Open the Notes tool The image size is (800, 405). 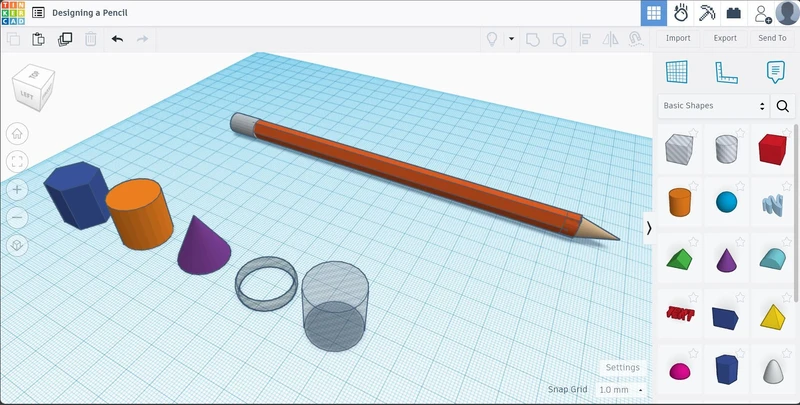tap(776, 72)
